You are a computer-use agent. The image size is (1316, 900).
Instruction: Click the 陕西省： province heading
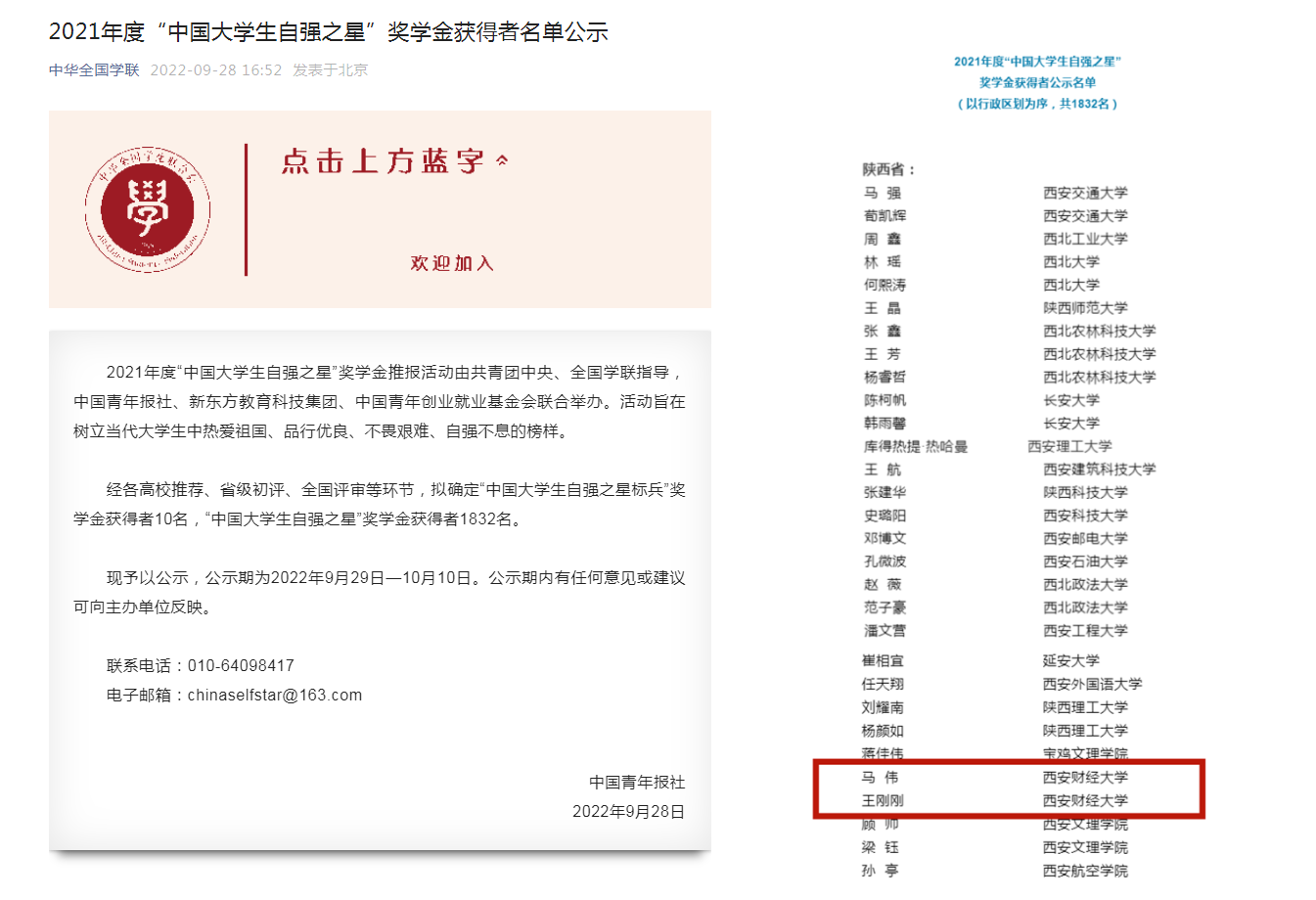click(x=888, y=170)
